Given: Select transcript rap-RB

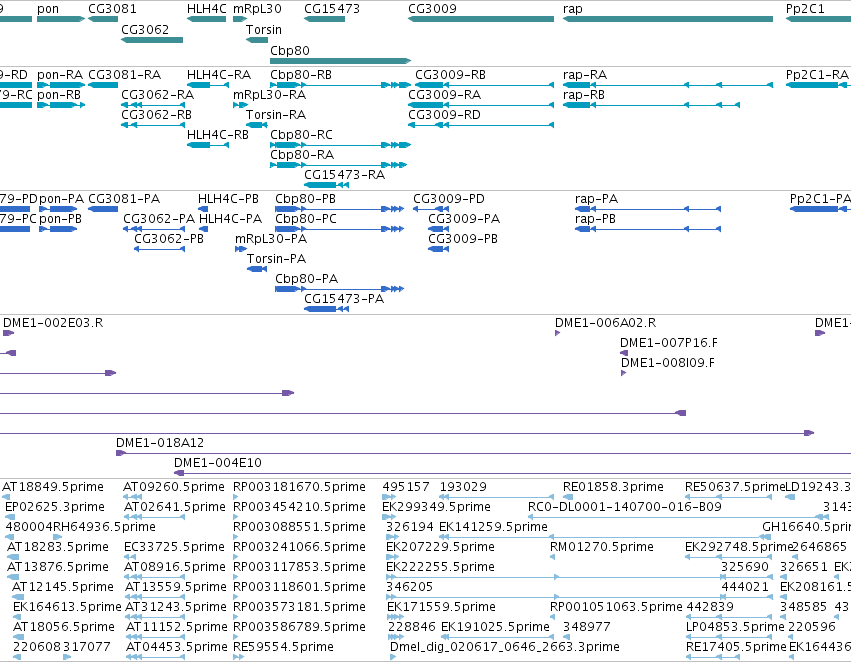Looking at the screenshot, I should point(584,95).
